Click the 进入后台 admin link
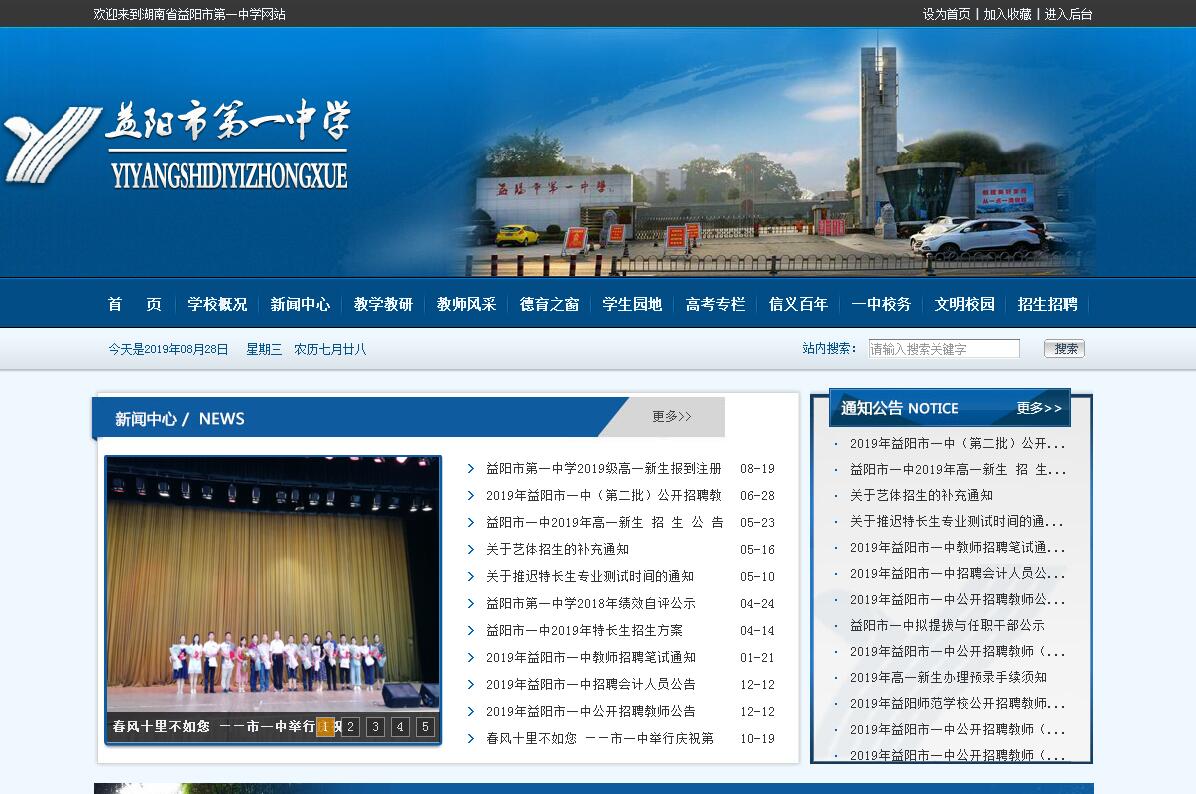This screenshot has height=794, width=1196. pos(1068,14)
